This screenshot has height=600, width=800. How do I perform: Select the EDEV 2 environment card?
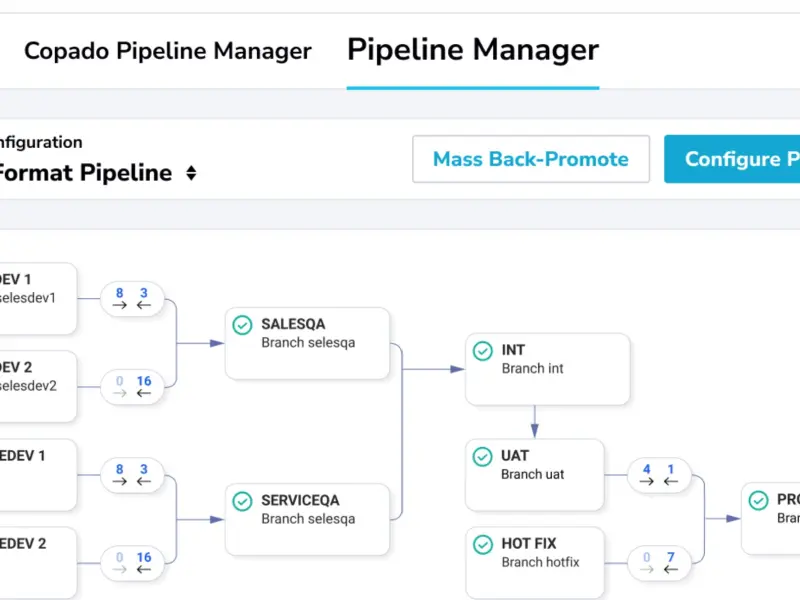[38, 563]
